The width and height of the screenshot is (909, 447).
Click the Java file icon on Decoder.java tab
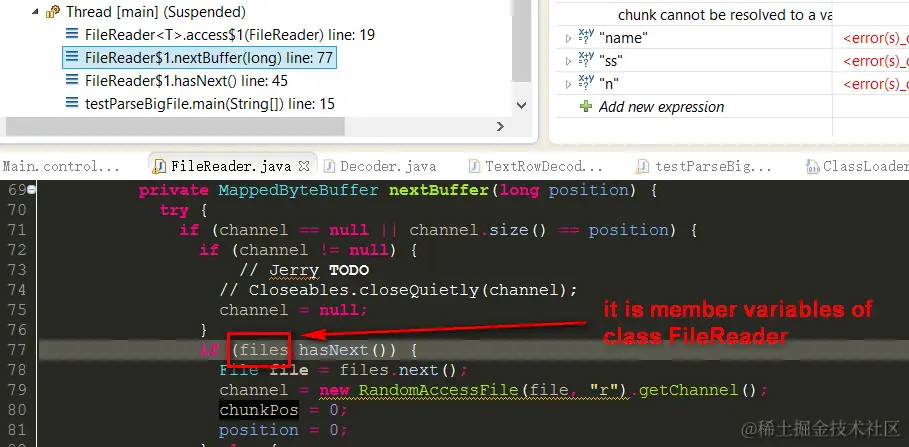[x=329, y=166]
